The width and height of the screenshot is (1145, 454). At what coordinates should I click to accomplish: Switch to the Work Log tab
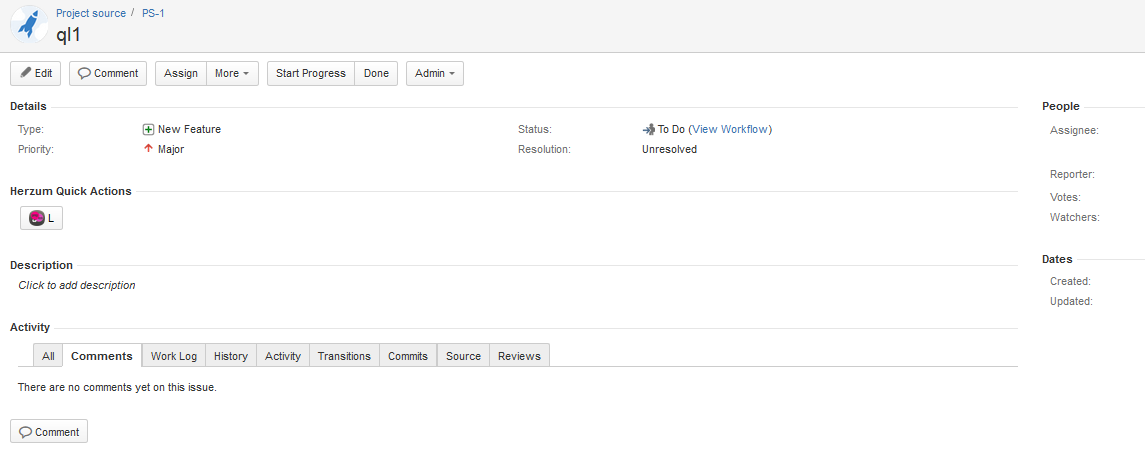pyautogui.click(x=174, y=356)
